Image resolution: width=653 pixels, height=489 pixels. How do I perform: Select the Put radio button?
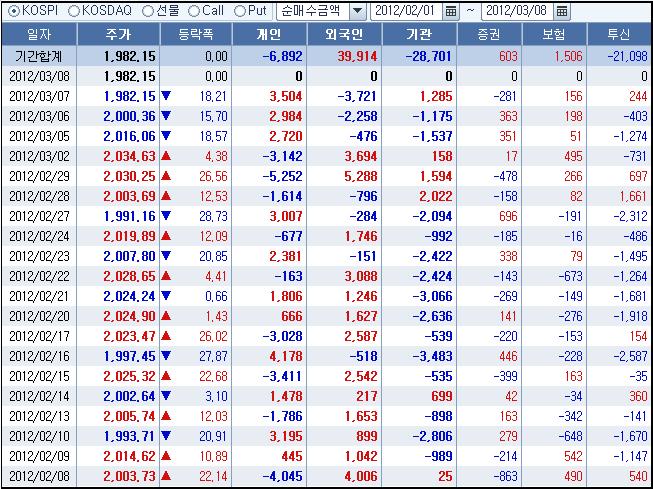tap(239, 11)
